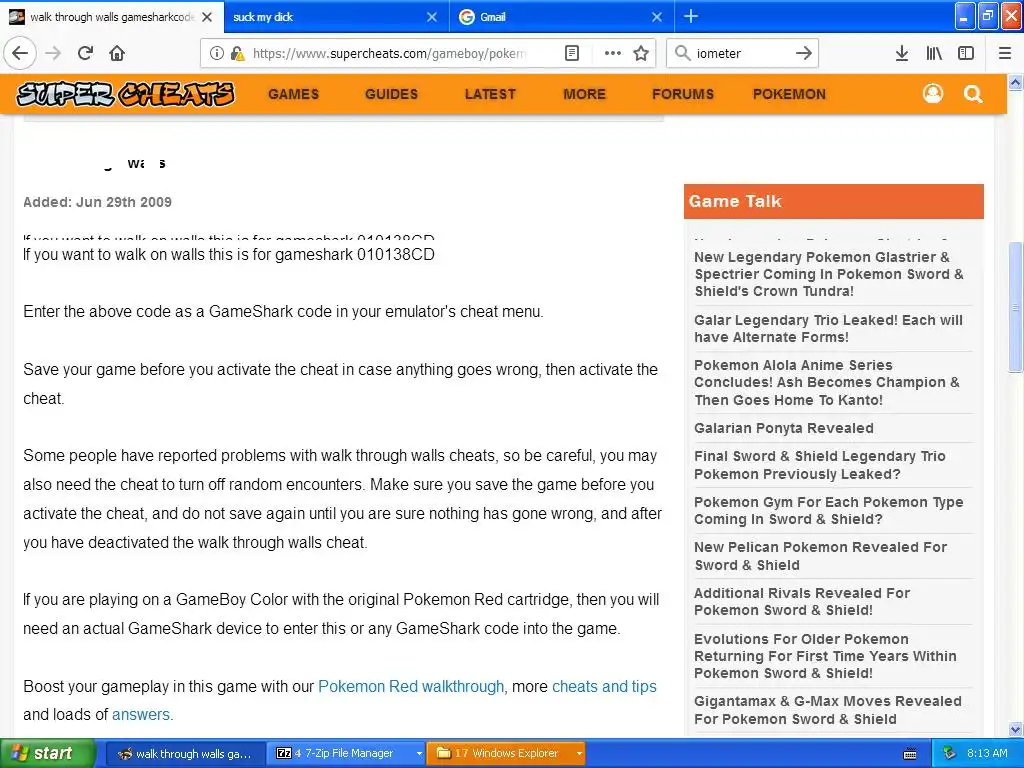The height and width of the screenshot is (768, 1024).
Task: Click the Game Talk header
Action: pyautogui.click(x=833, y=201)
